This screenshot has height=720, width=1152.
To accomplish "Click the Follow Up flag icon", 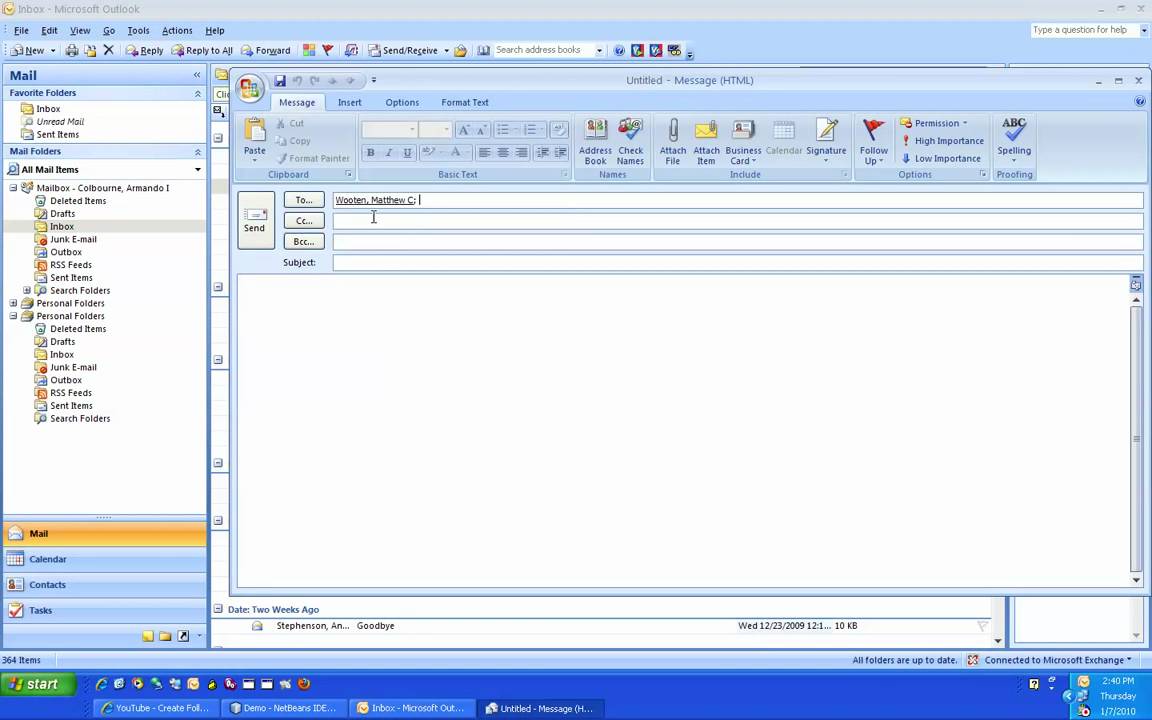I will (874, 142).
